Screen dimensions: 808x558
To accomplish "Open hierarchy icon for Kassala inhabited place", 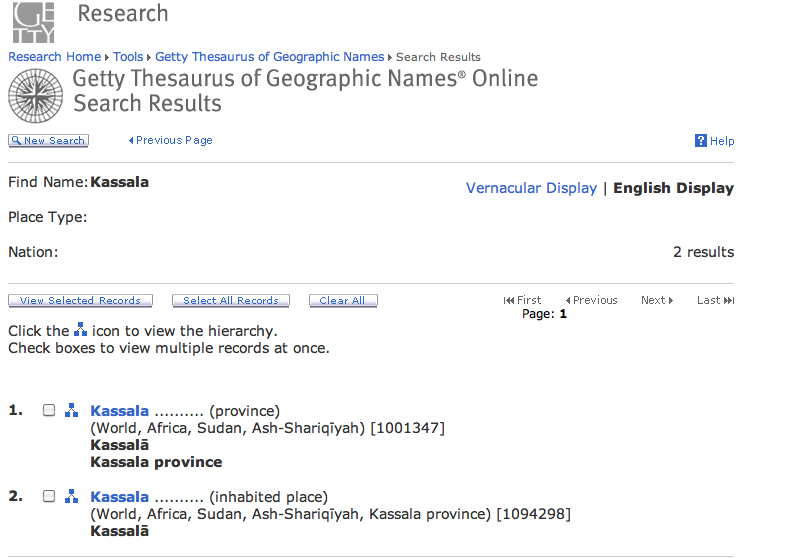I will [x=70, y=497].
